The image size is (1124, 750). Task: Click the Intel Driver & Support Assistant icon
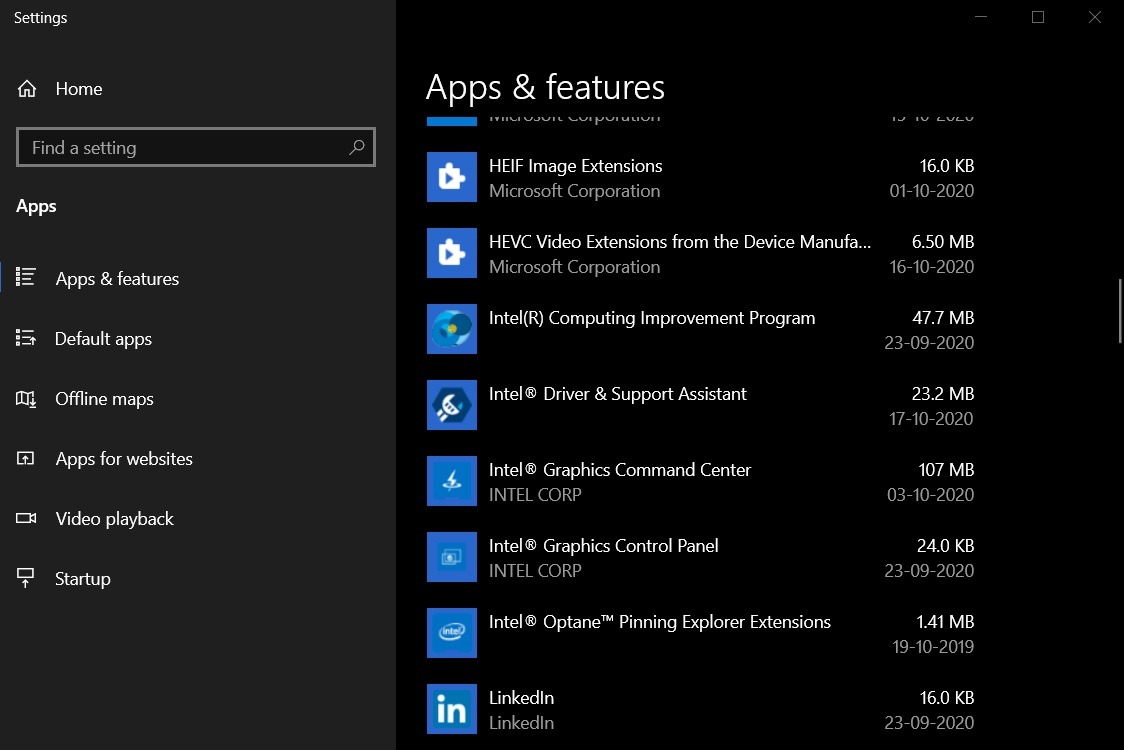click(x=451, y=405)
